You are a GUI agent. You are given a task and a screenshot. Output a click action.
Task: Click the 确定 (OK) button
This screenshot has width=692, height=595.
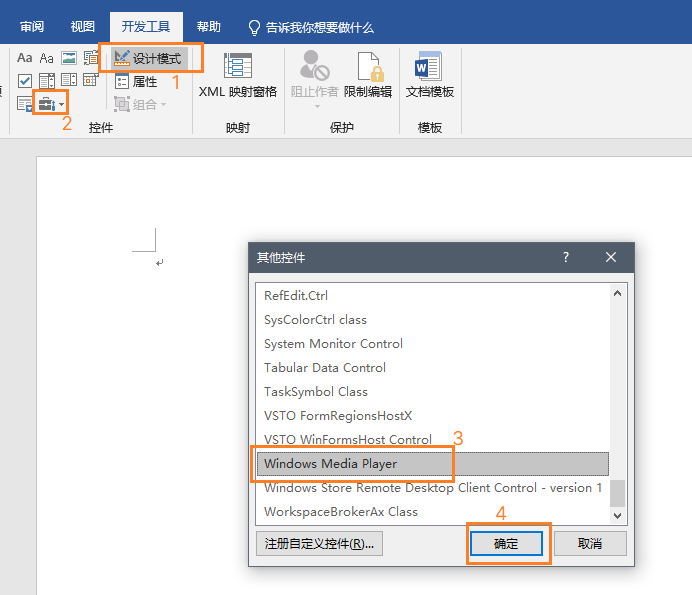pyautogui.click(x=506, y=544)
